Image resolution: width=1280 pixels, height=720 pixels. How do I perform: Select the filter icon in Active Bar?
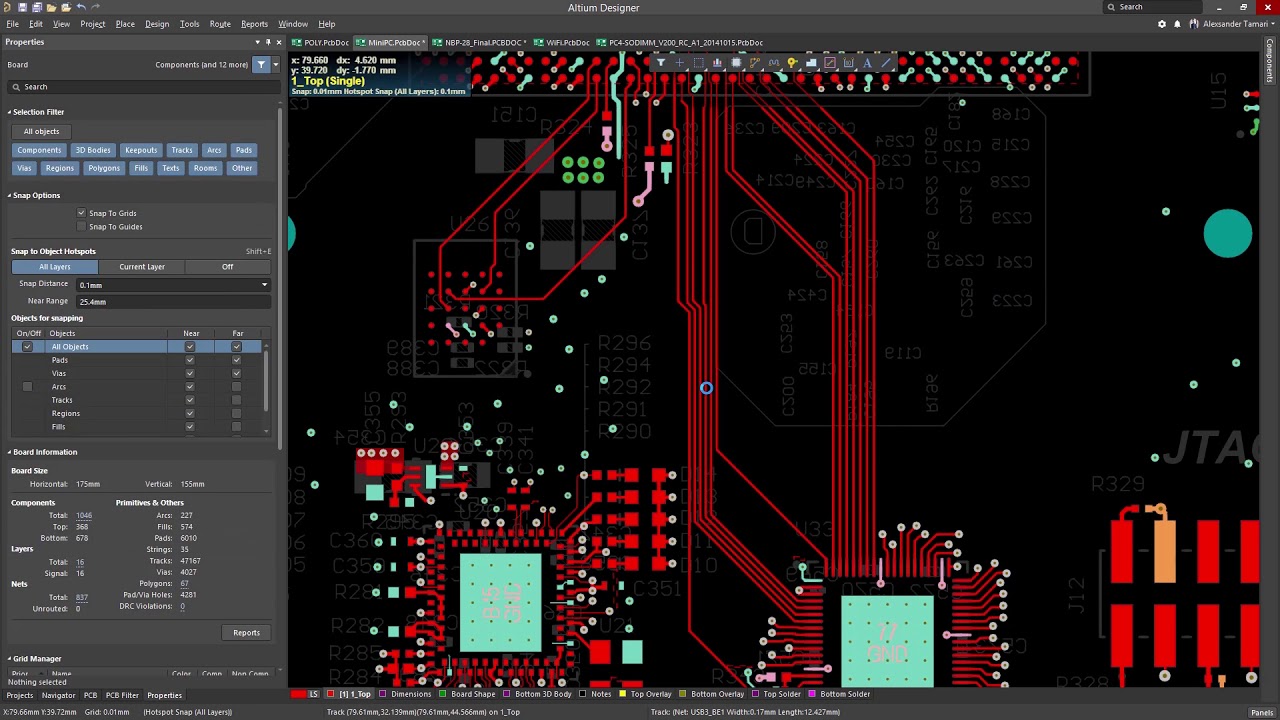(661, 63)
